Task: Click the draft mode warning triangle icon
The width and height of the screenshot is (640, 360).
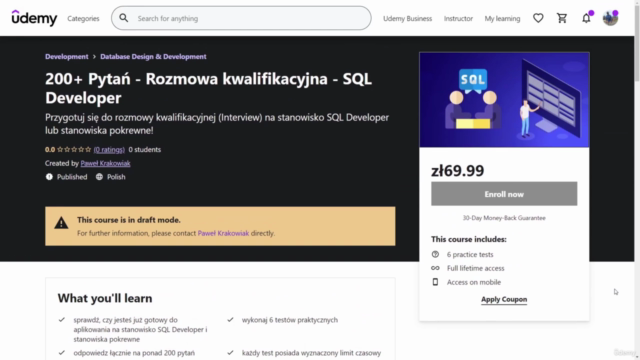Action: pyautogui.click(x=61, y=223)
